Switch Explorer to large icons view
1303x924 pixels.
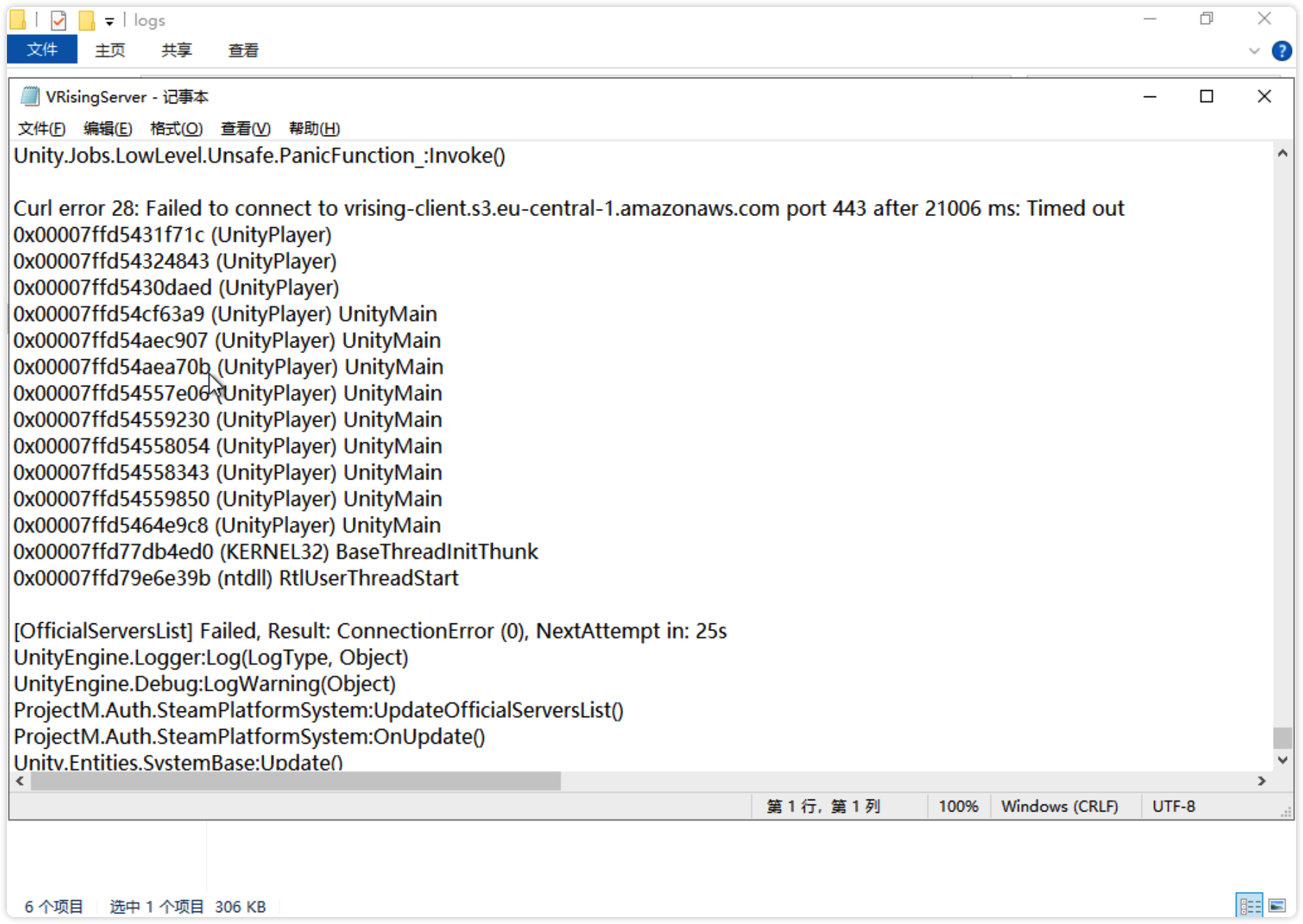point(1277,906)
